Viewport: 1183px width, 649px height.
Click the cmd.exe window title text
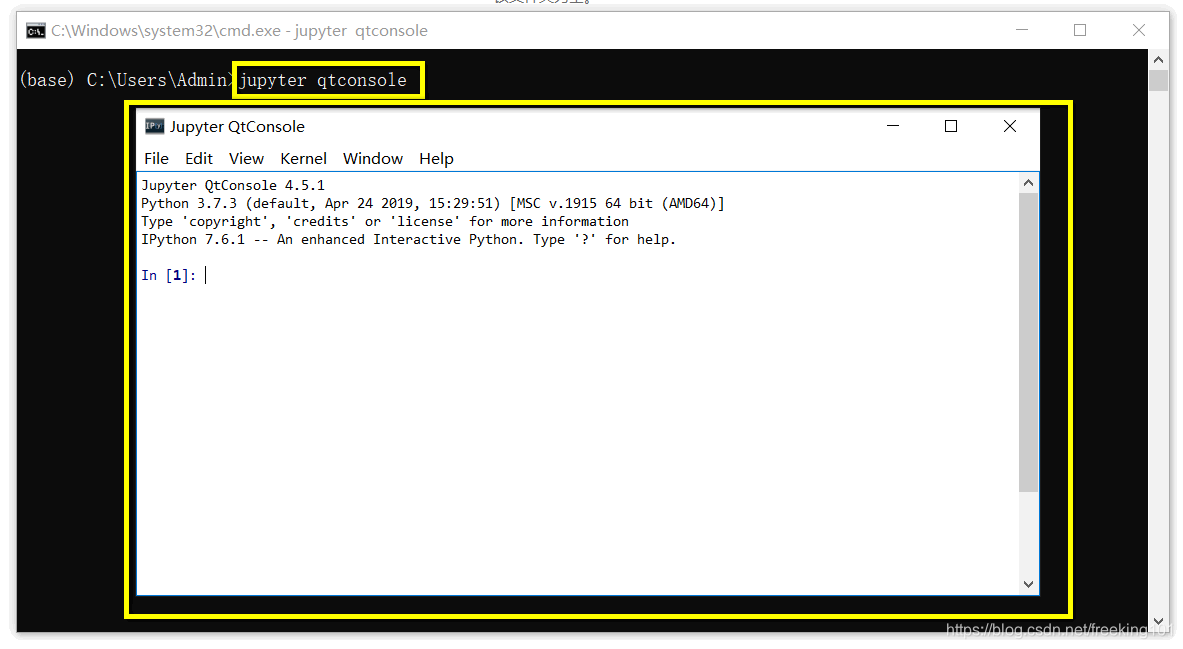pos(239,31)
